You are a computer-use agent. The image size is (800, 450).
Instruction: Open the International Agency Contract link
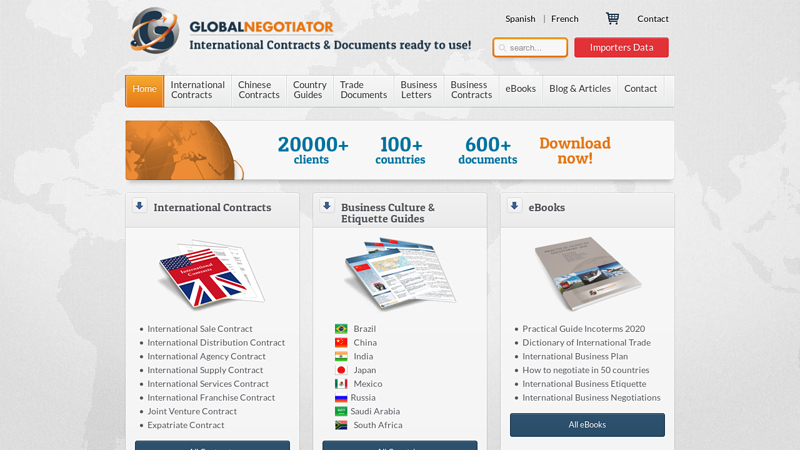coord(206,356)
